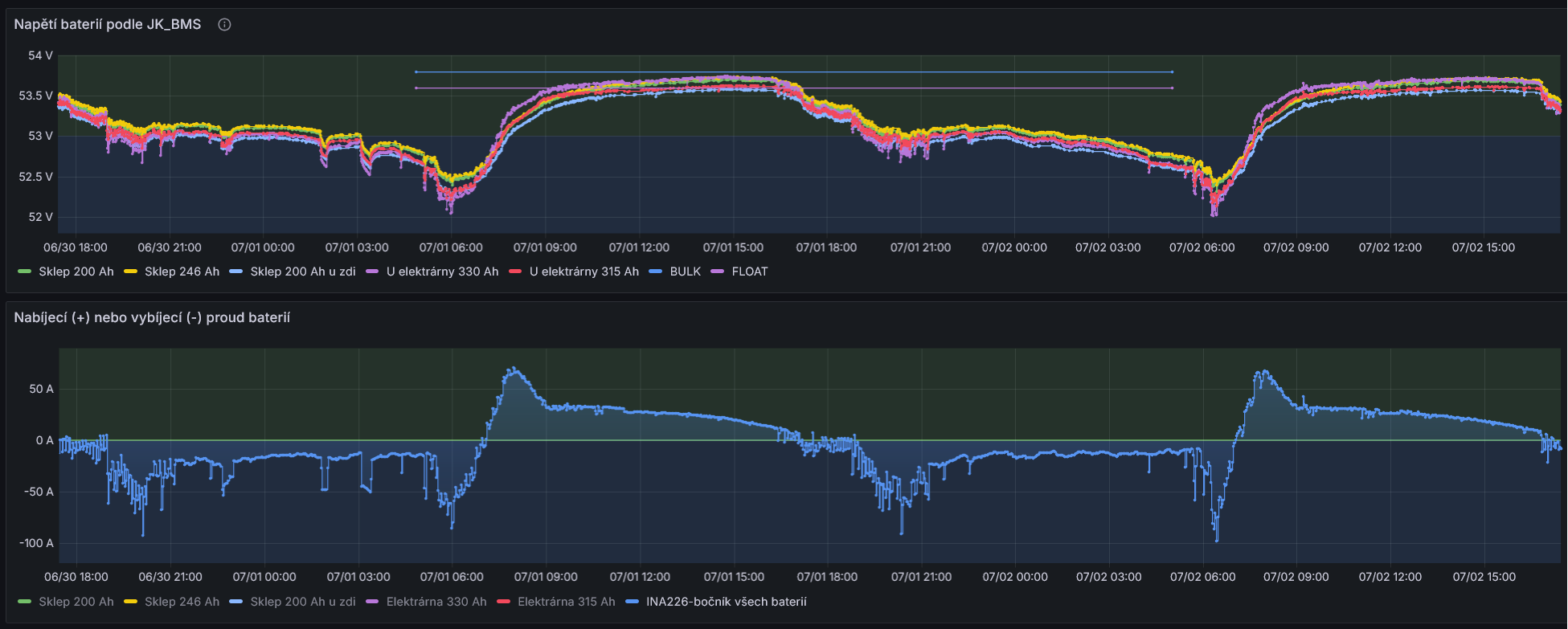The image size is (1568, 629).
Task: Open the info icon beside Napětí baterií title
Action: pyautogui.click(x=225, y=25)
